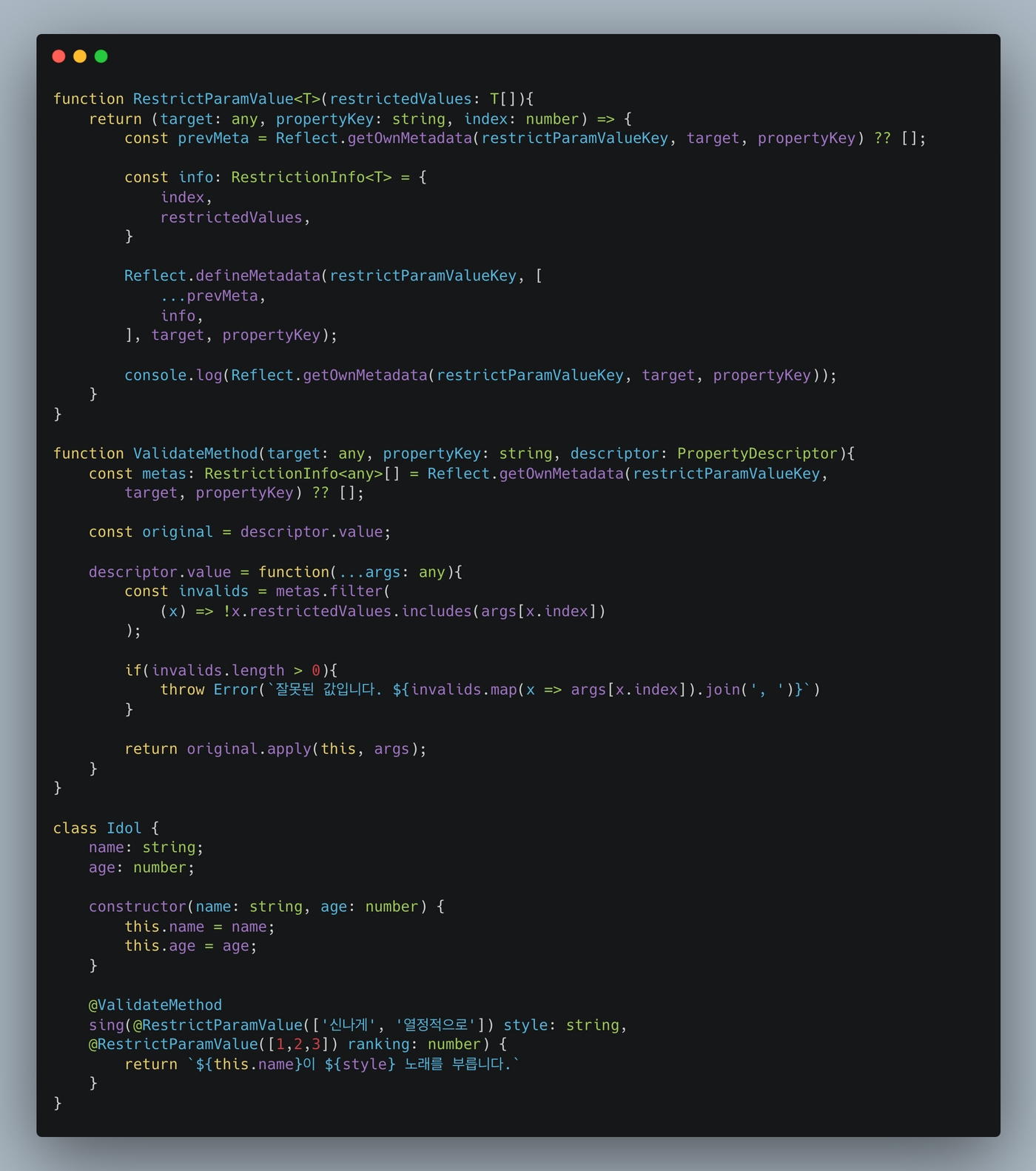This screenshot has height=1171, width=1036.
Task: Click the '열정적으로' string literal
Action: click(x=436, y=1025)
